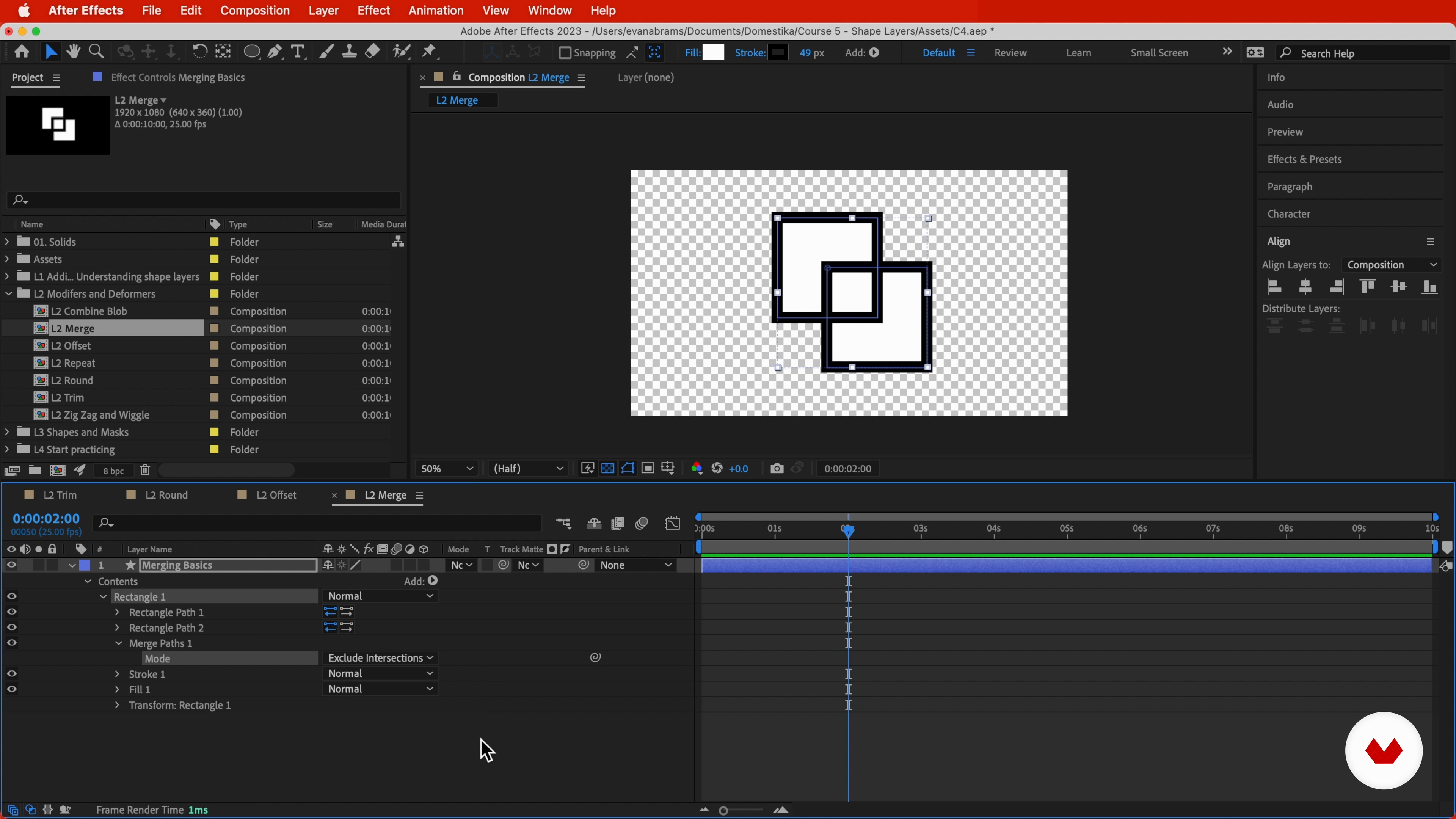Image resolution: width=1456 pixels, height=819 pixels.
Task: Switch to the Review workspace
Action: [x=1010, y=53]
